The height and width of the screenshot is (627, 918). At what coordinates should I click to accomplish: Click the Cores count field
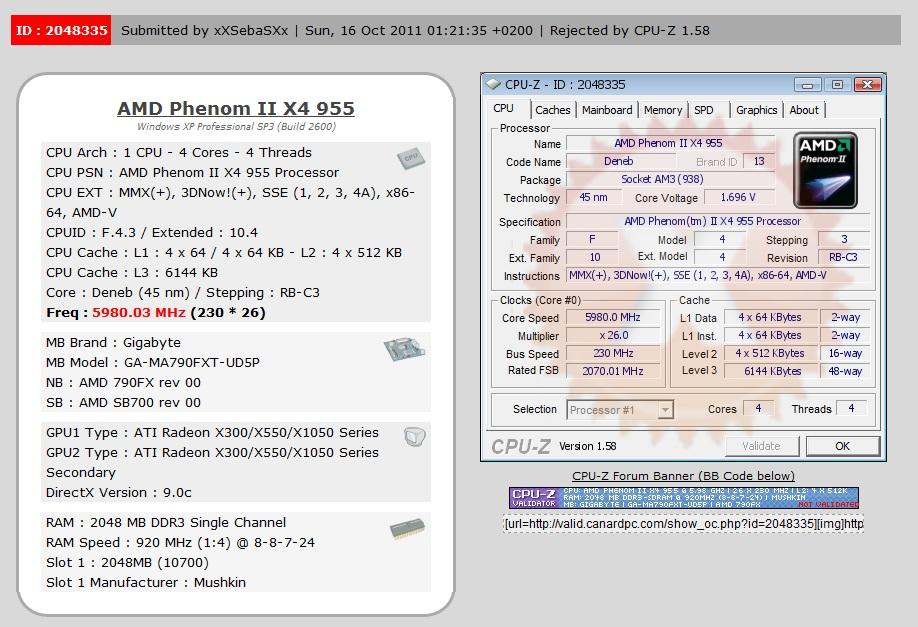tap(758, 409)
